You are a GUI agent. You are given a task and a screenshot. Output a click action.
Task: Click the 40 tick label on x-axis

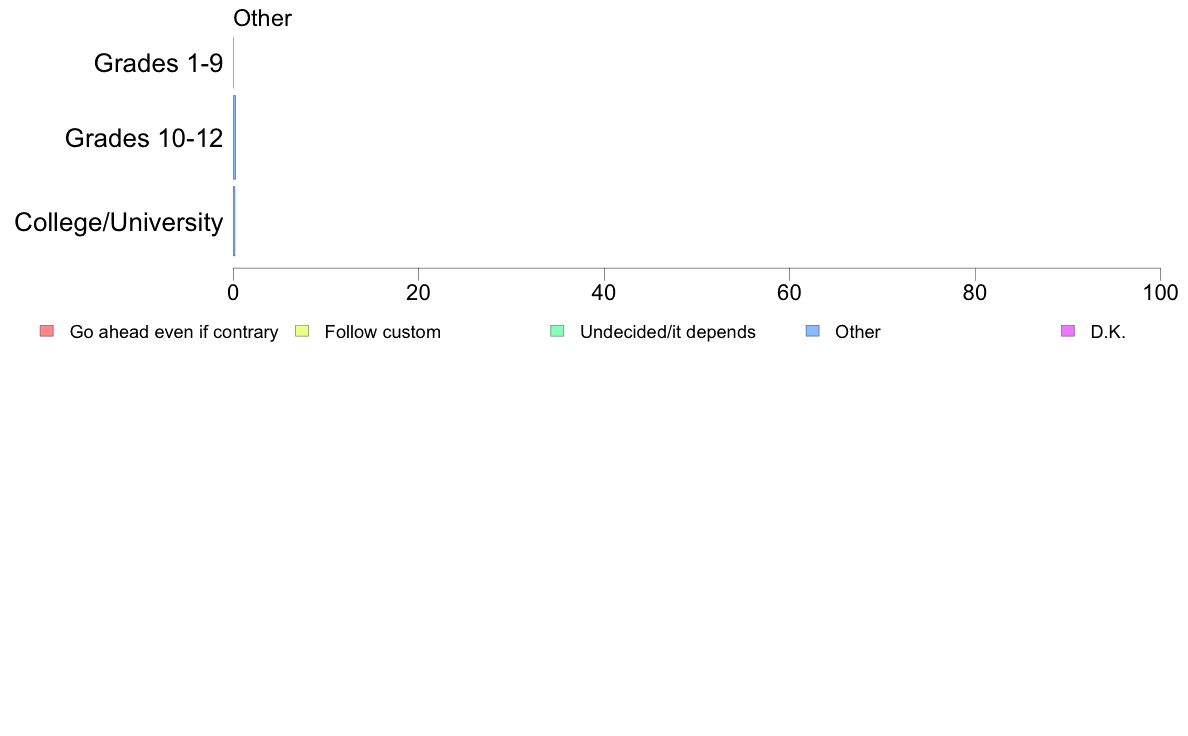[x=604, y=293]
